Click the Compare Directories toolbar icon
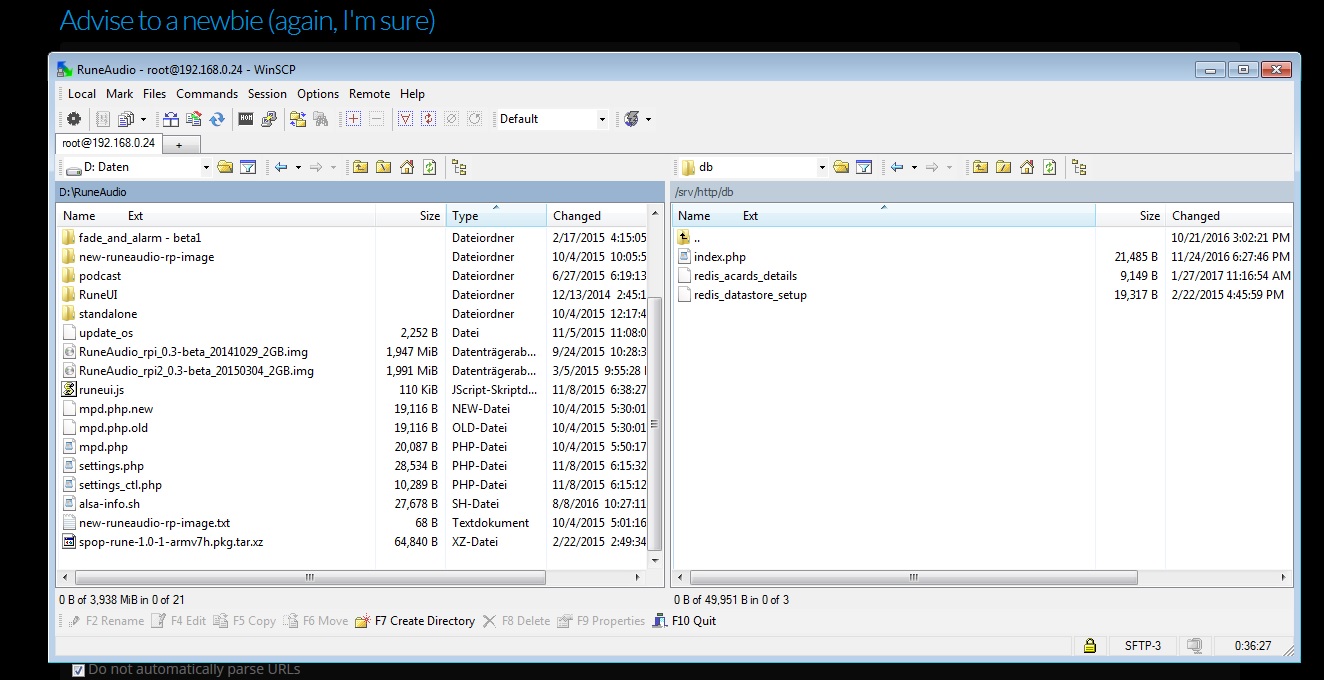The width and height of the screenshot is (1324, 680). click(x=172, y=119)
